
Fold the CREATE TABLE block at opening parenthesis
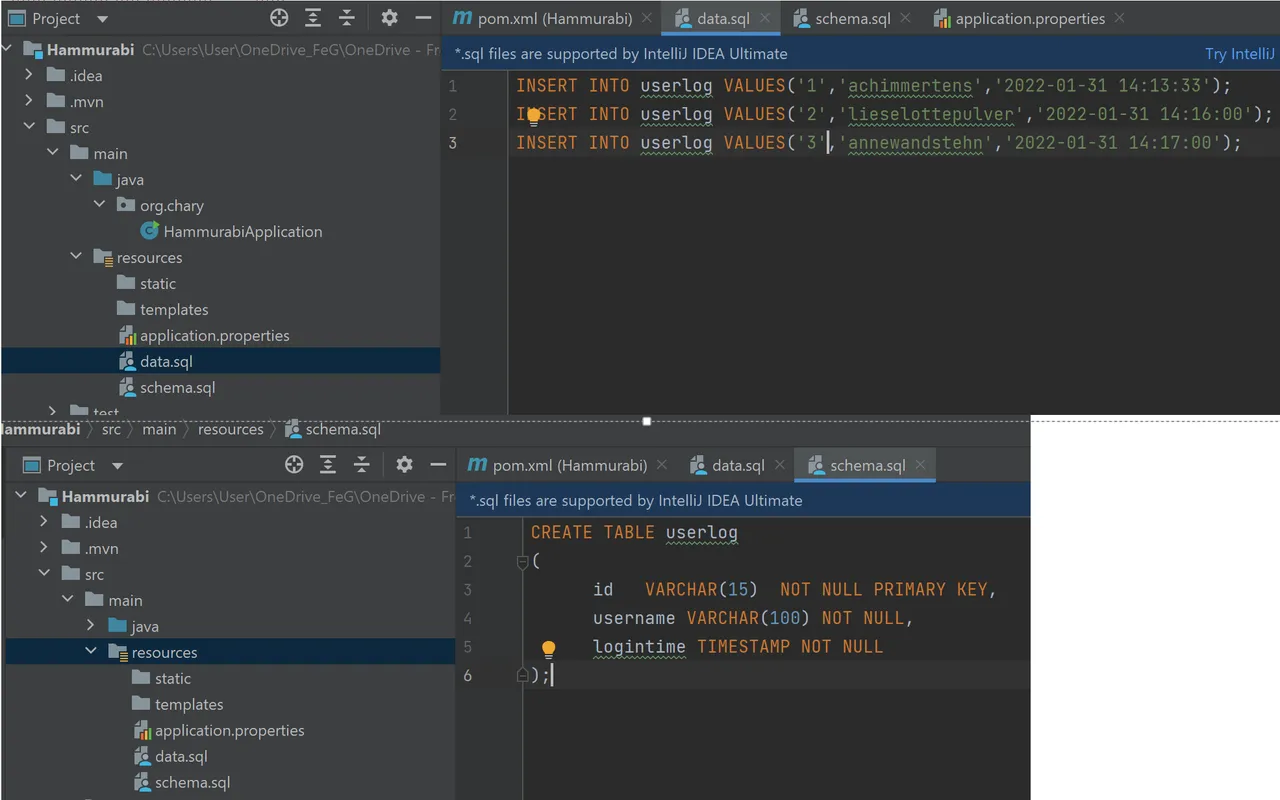click(522, 562)
